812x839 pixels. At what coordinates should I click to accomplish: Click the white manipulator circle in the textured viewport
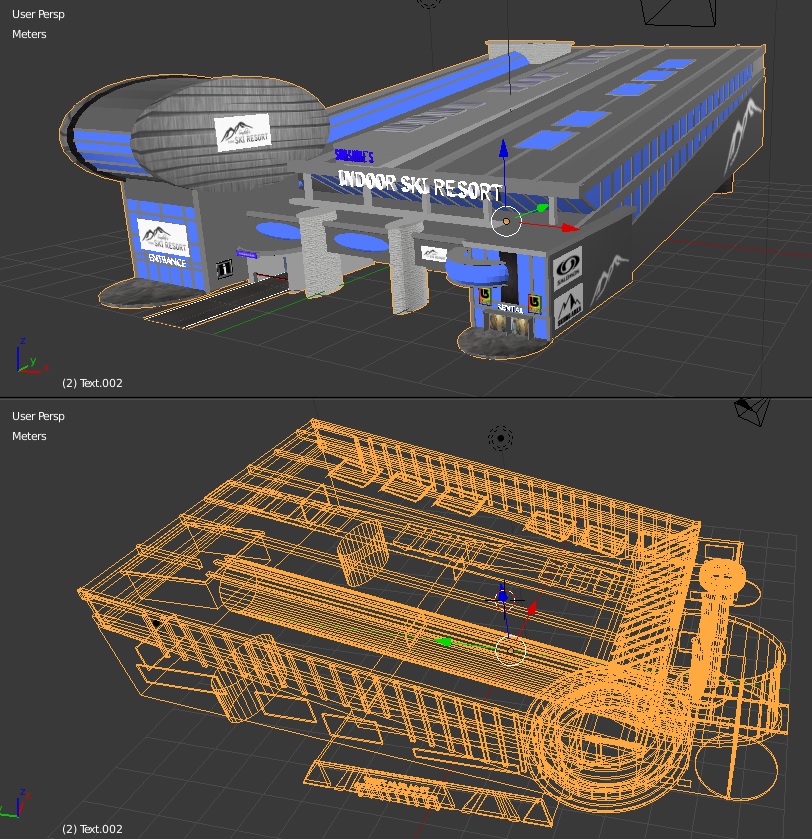click(507, 220)
